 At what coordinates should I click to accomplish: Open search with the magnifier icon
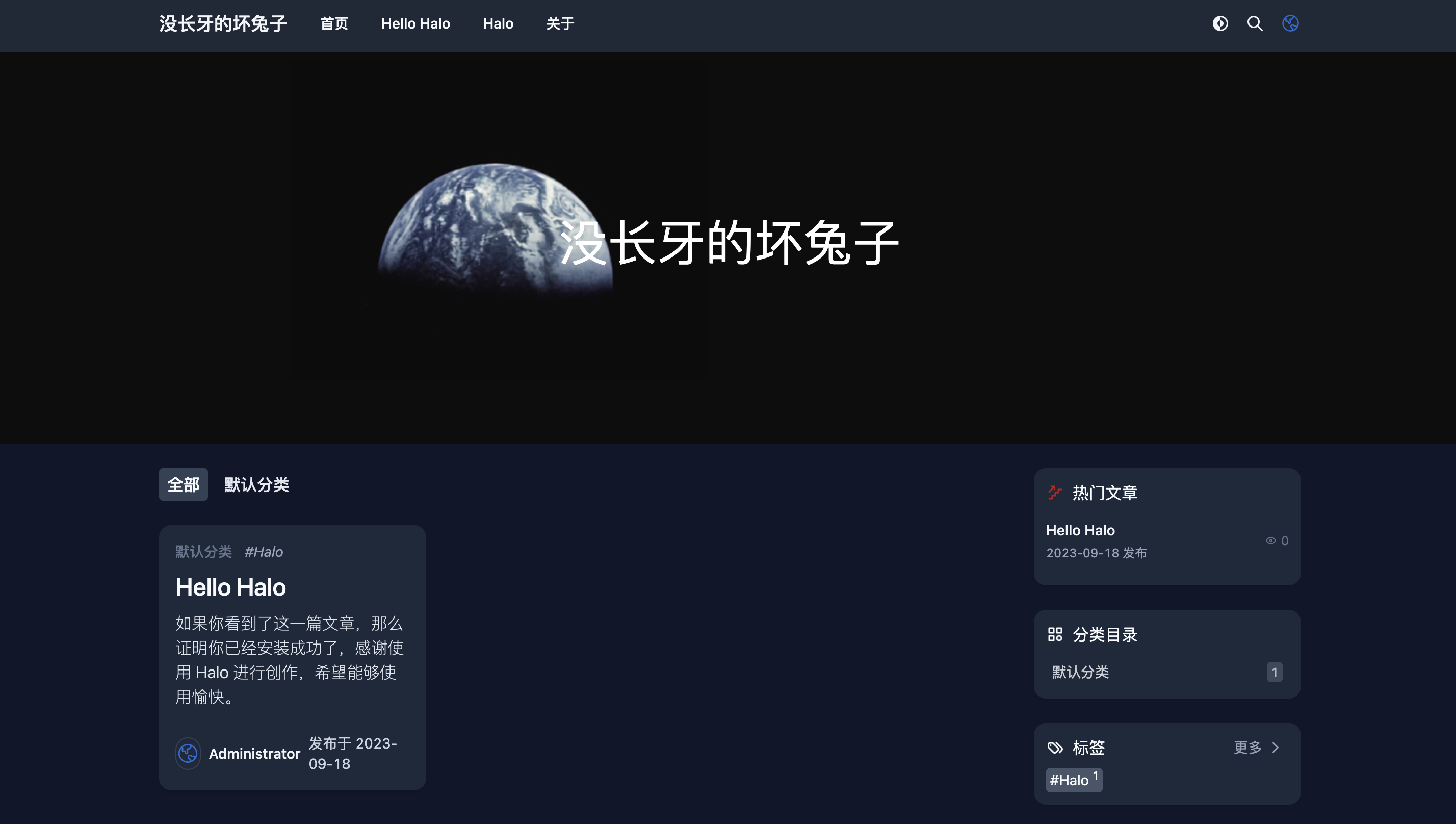pyautogui.click(x=1255, y=23)
